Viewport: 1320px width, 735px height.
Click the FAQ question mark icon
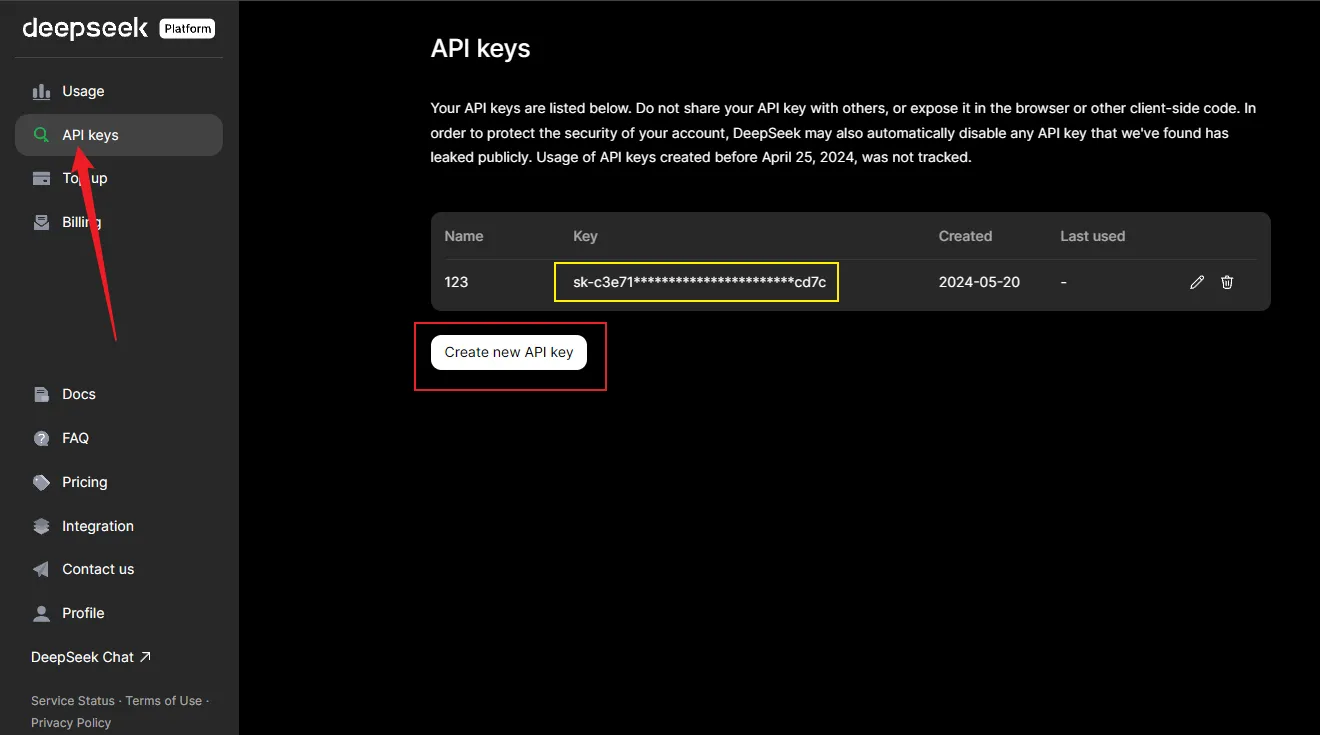click(x=41, y=438)
